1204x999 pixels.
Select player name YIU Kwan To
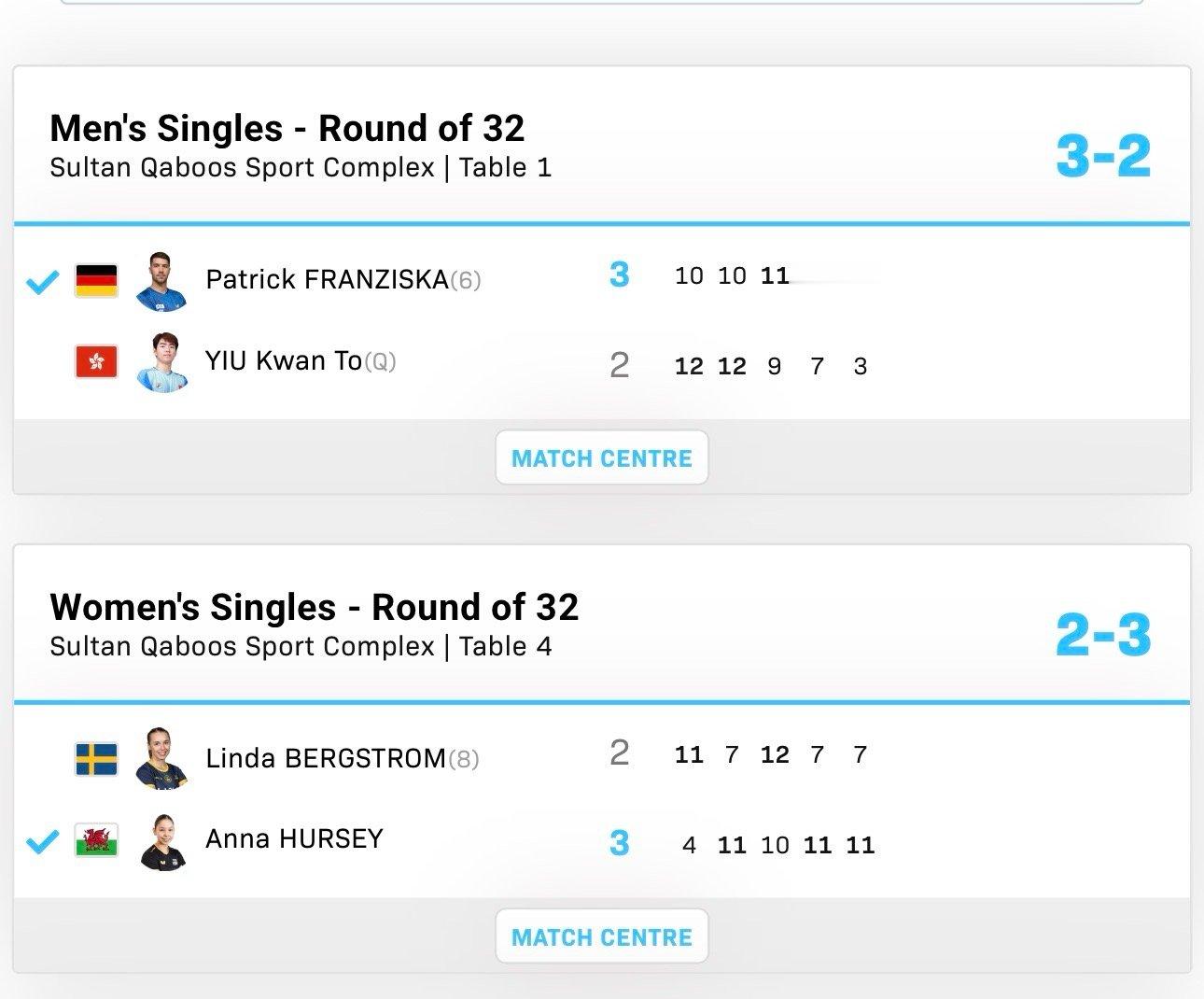point(284,360)
